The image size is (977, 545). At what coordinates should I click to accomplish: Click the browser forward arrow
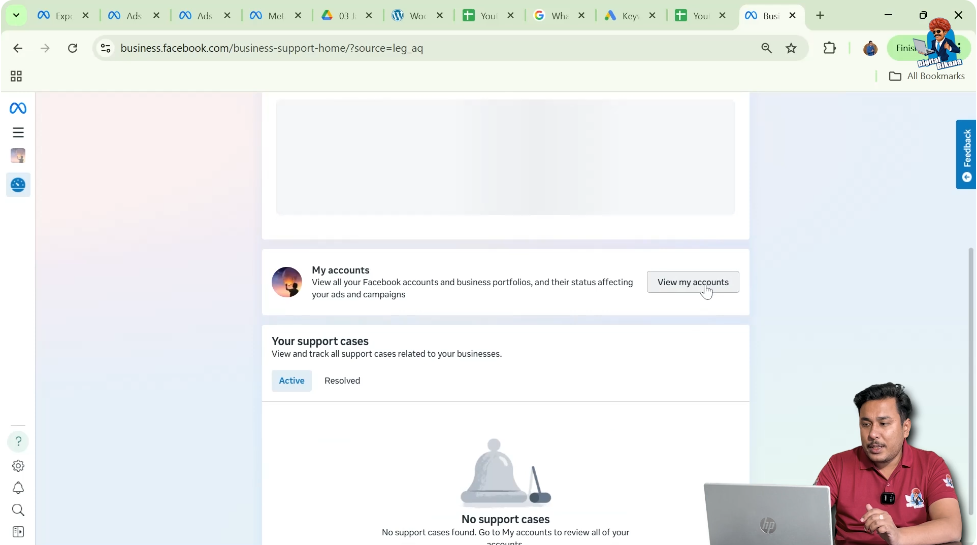click(x=45, y=48)
